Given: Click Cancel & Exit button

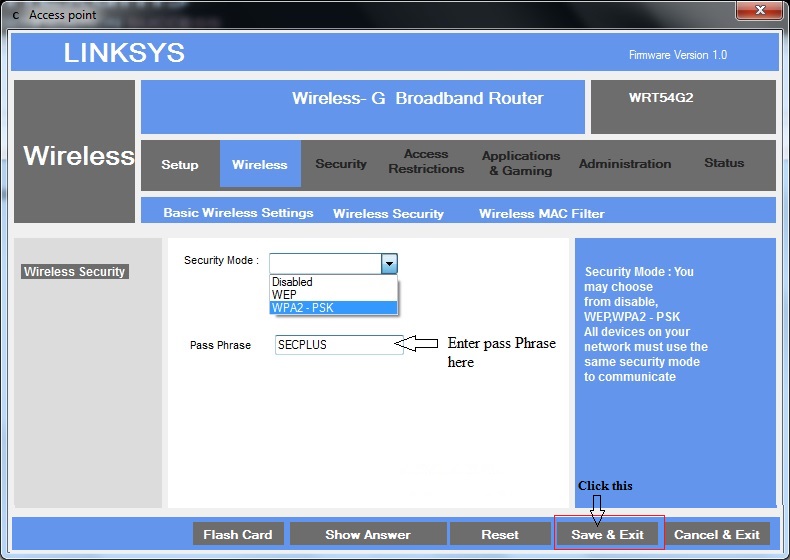Looking at the screenshot, I should tap(716, 534).
